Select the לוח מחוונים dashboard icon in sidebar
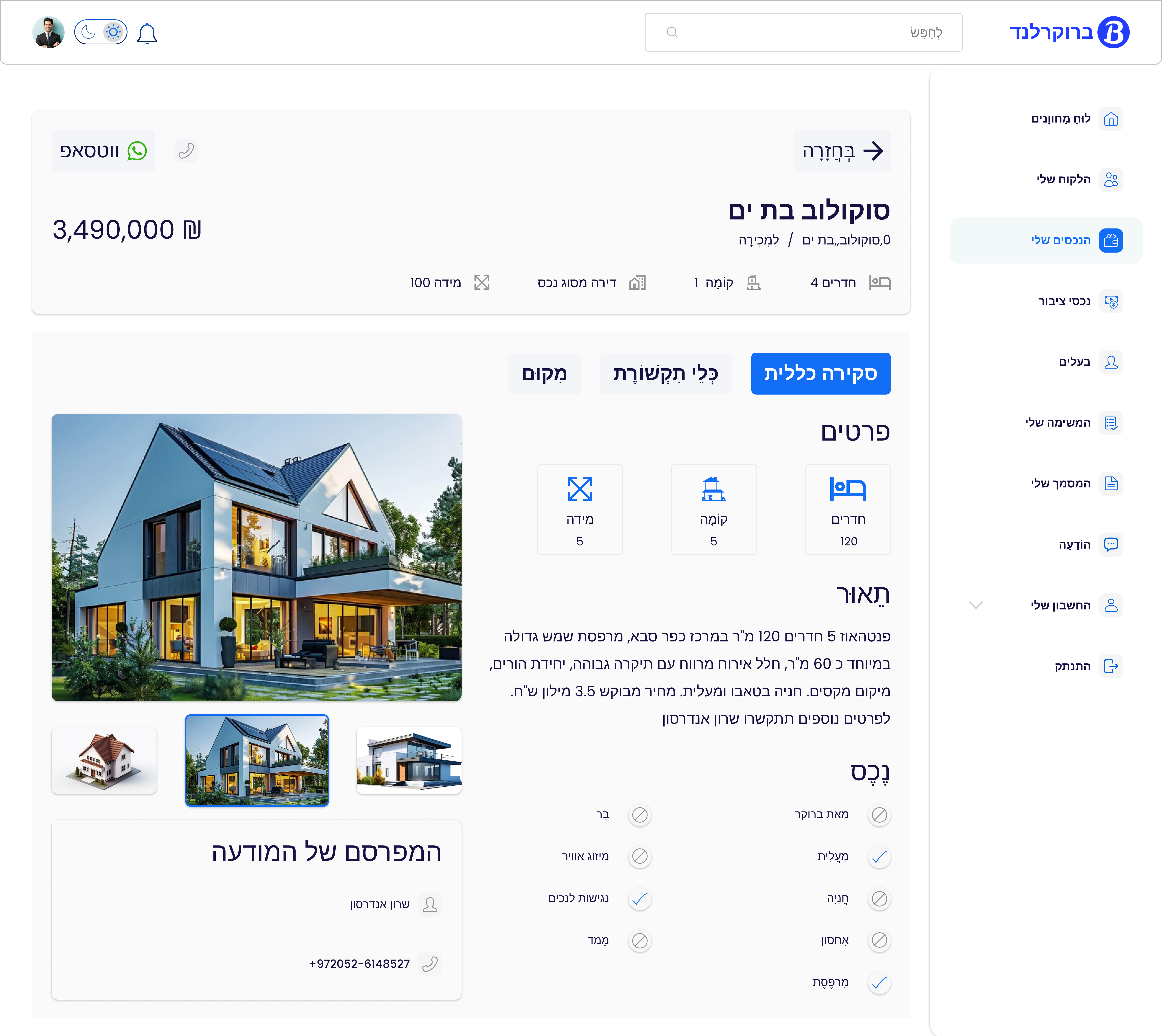 (1111, 119)
